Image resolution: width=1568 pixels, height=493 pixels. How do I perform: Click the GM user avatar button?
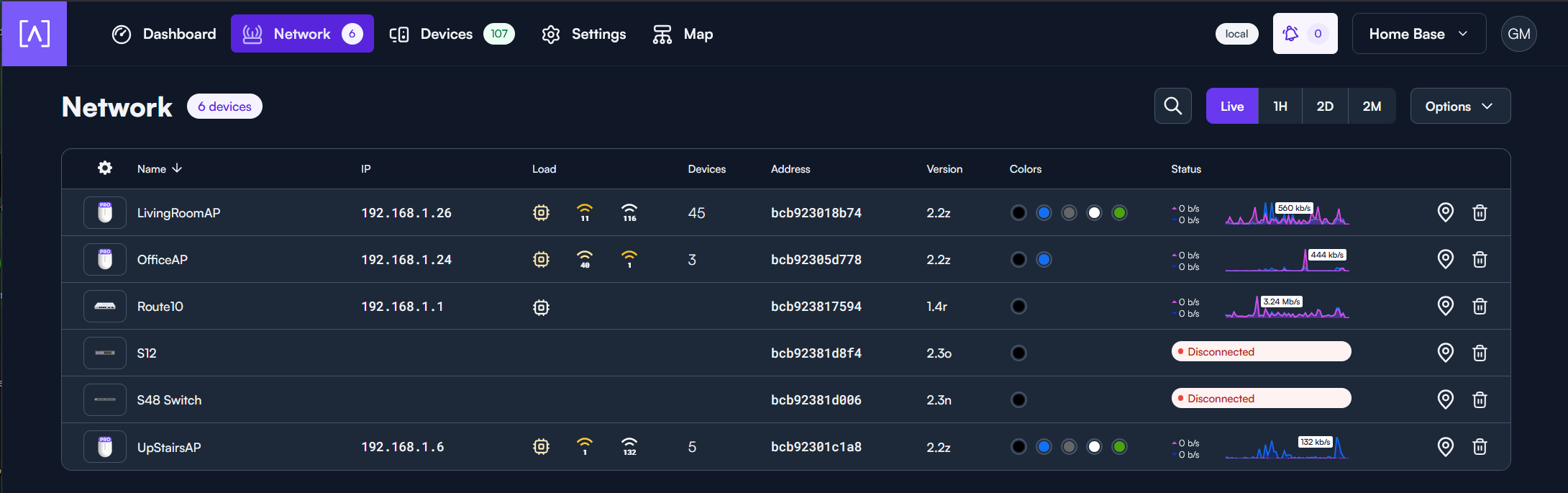[1518, 34]
